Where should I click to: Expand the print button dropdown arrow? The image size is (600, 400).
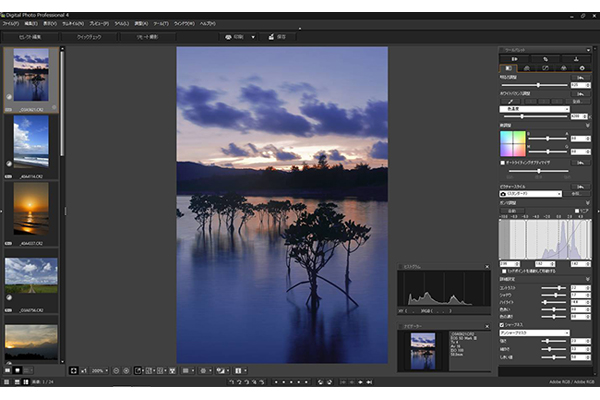click(252, 37)
